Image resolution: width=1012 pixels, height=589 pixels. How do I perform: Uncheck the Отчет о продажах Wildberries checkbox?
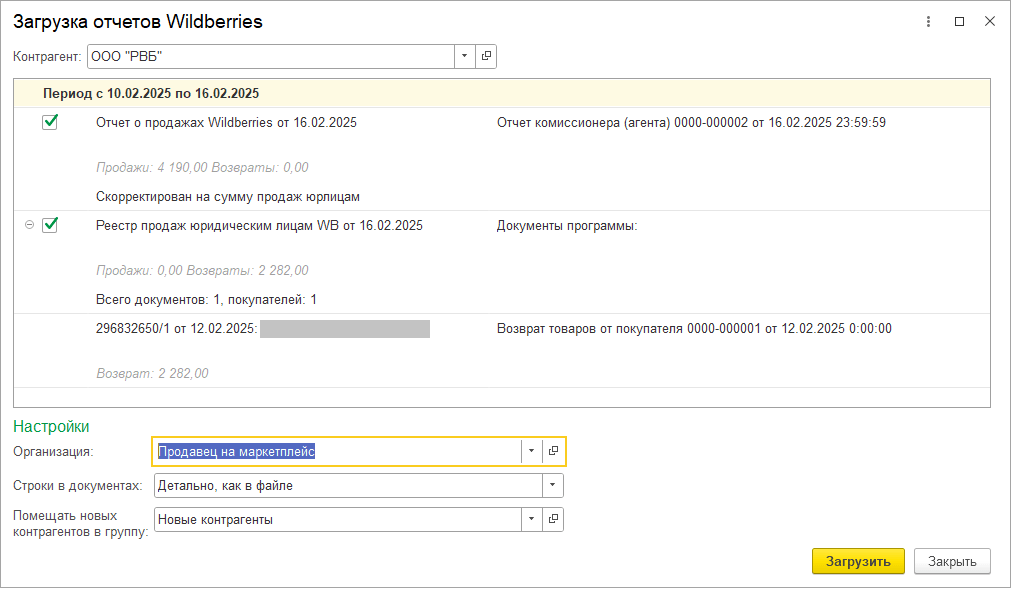pyautogui.click(x=50, y=122)
